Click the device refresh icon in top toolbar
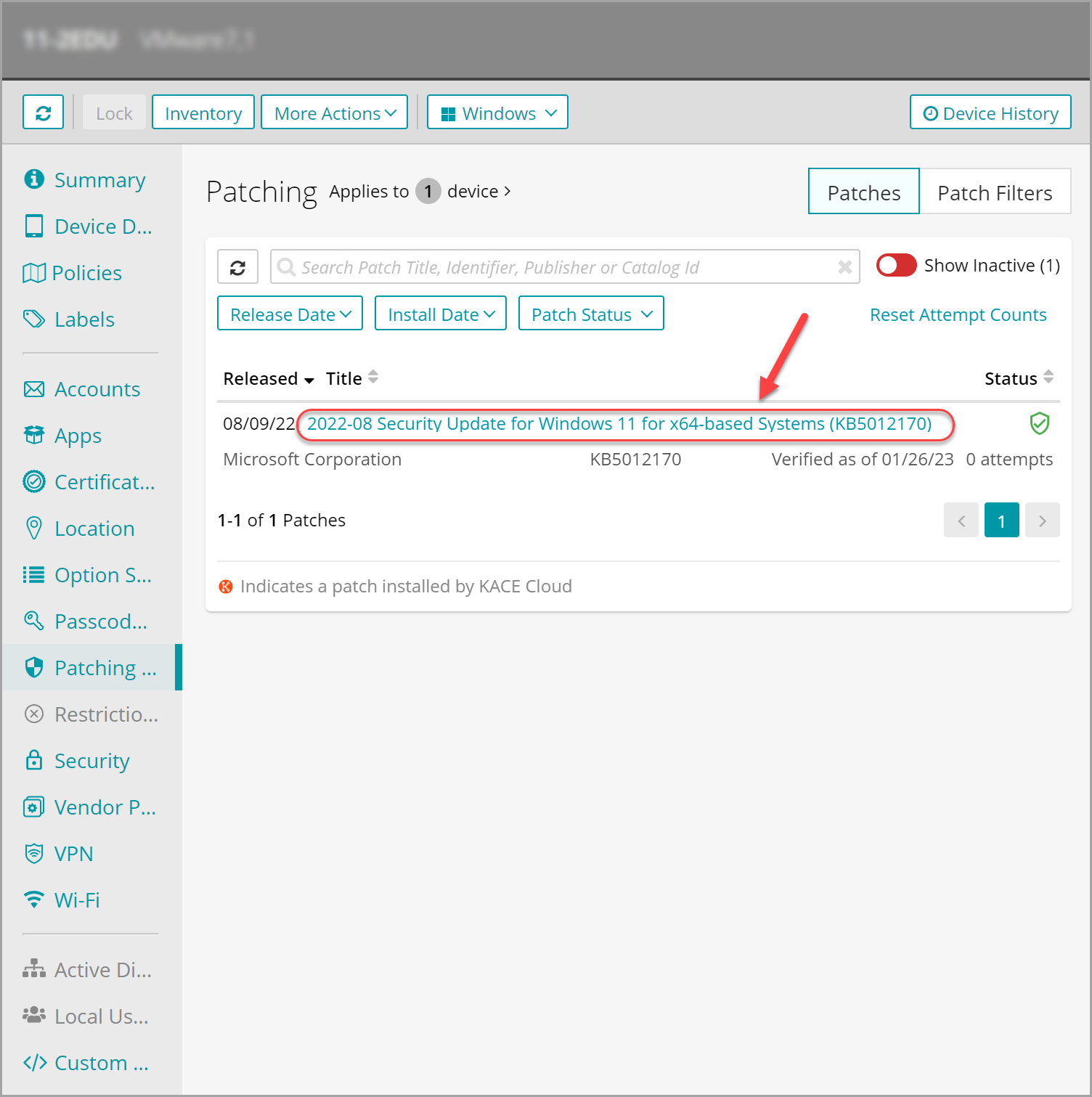The image size is (1092, 1097). click(x=43, y=113)
